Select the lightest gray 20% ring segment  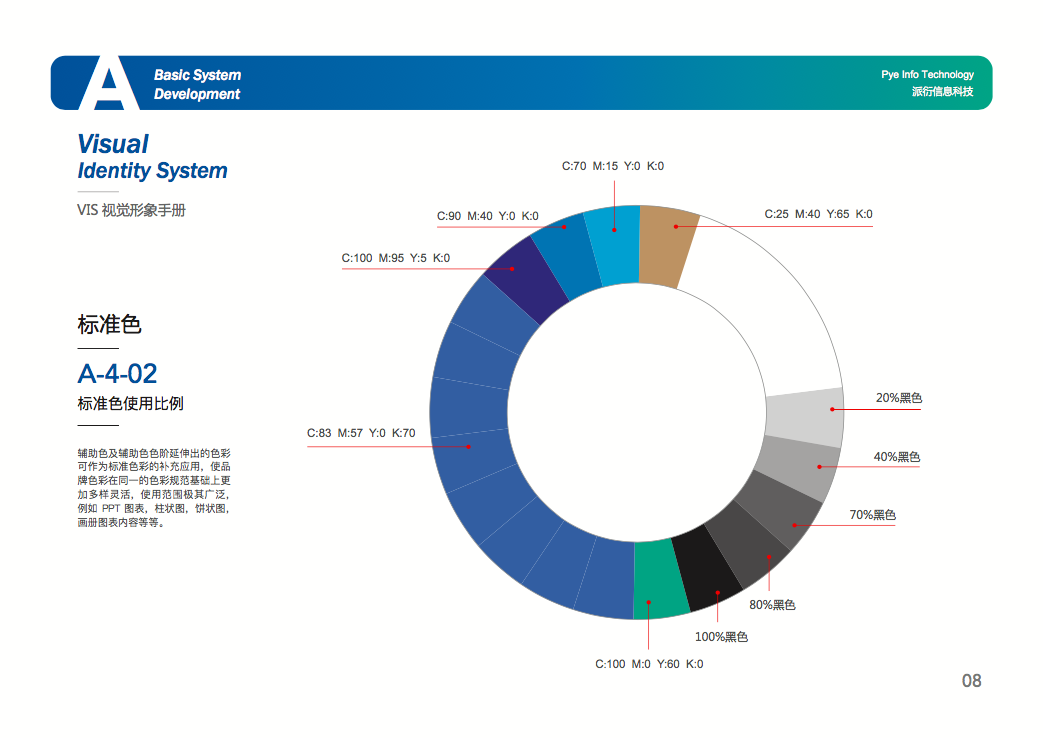(x=805, y=417)
